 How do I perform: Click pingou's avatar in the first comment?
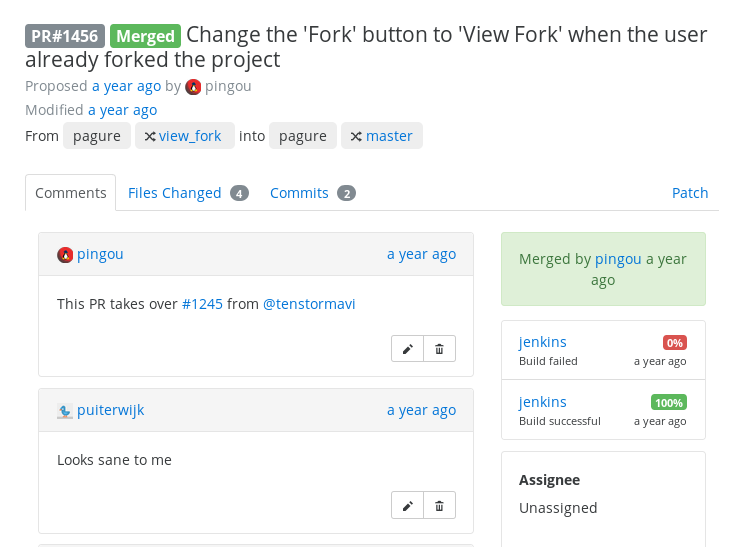point(65,255)
